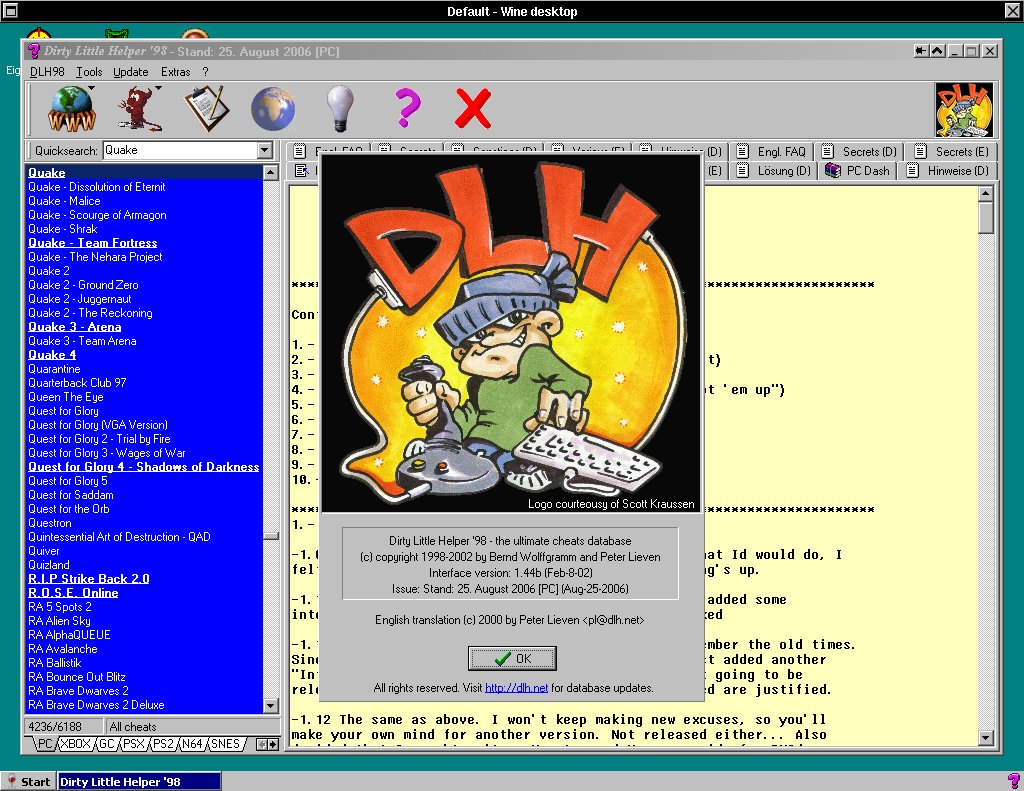Click the Earth globe toolbar icon
The image size is (1024, 791).
coord(272,108)
